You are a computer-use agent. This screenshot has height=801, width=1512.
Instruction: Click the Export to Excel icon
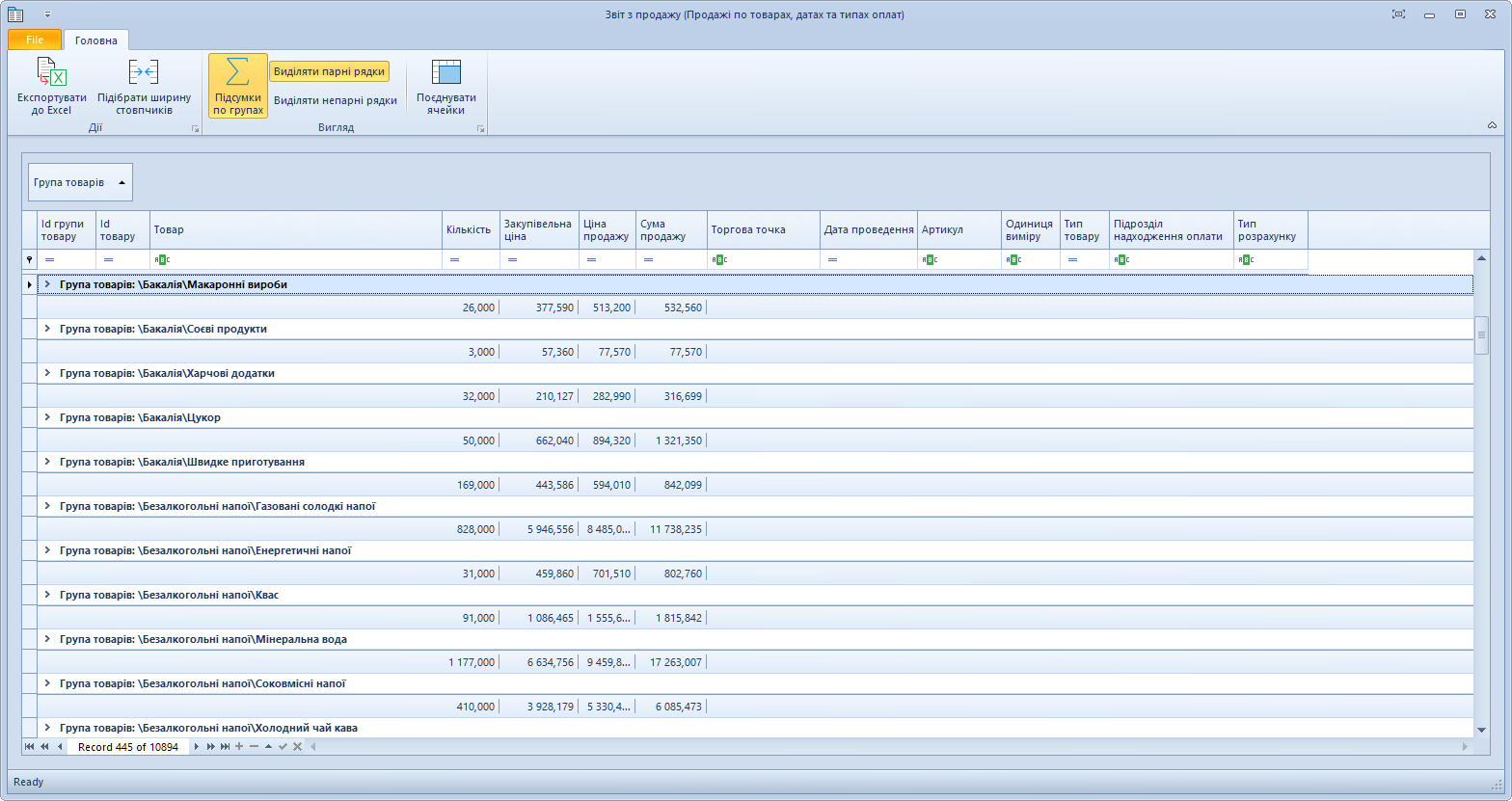(x=51, y=72)
